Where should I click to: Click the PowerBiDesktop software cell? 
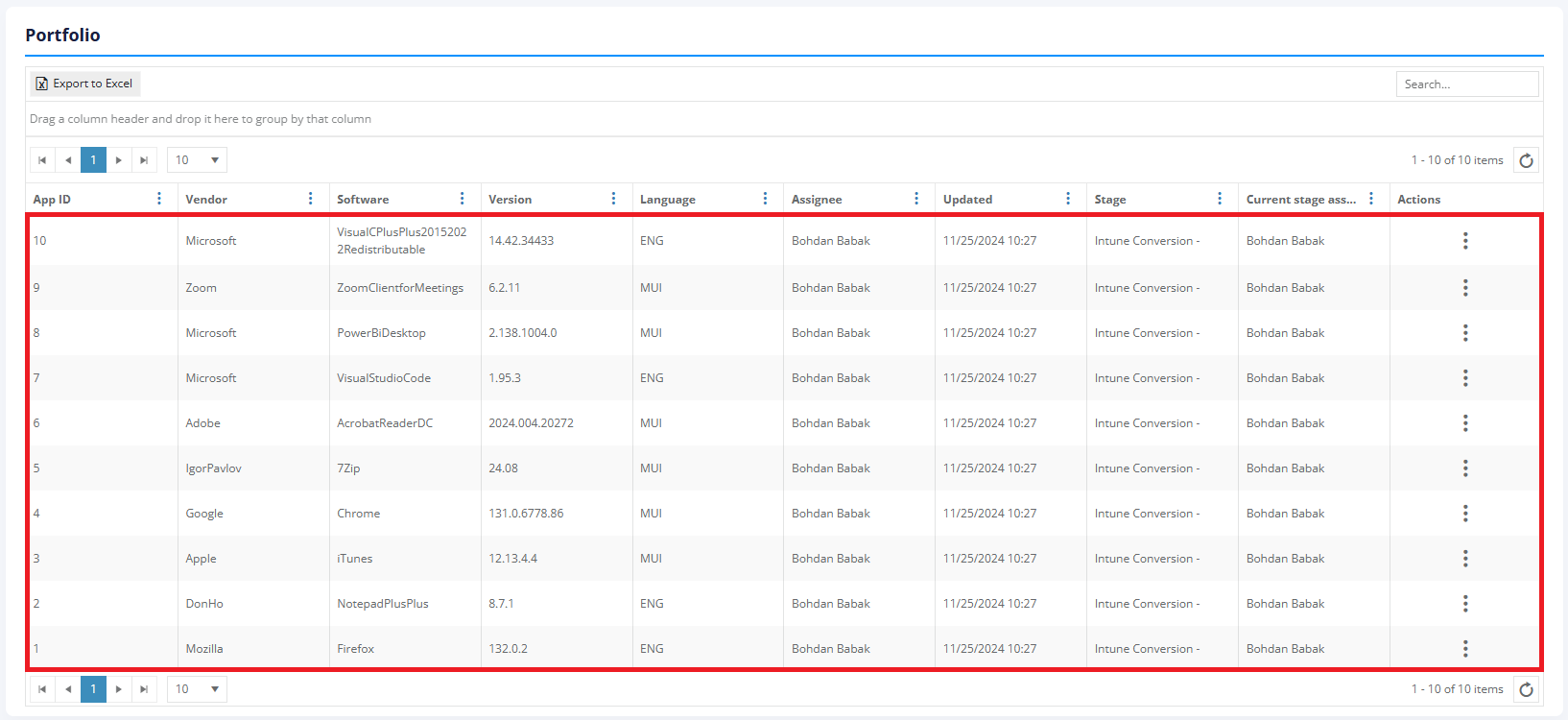405,333
